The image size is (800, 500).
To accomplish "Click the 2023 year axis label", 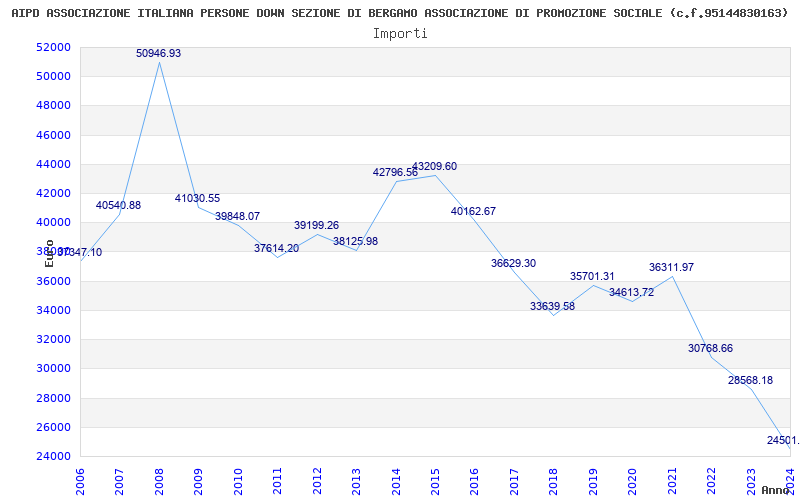I will pos(751,480).
